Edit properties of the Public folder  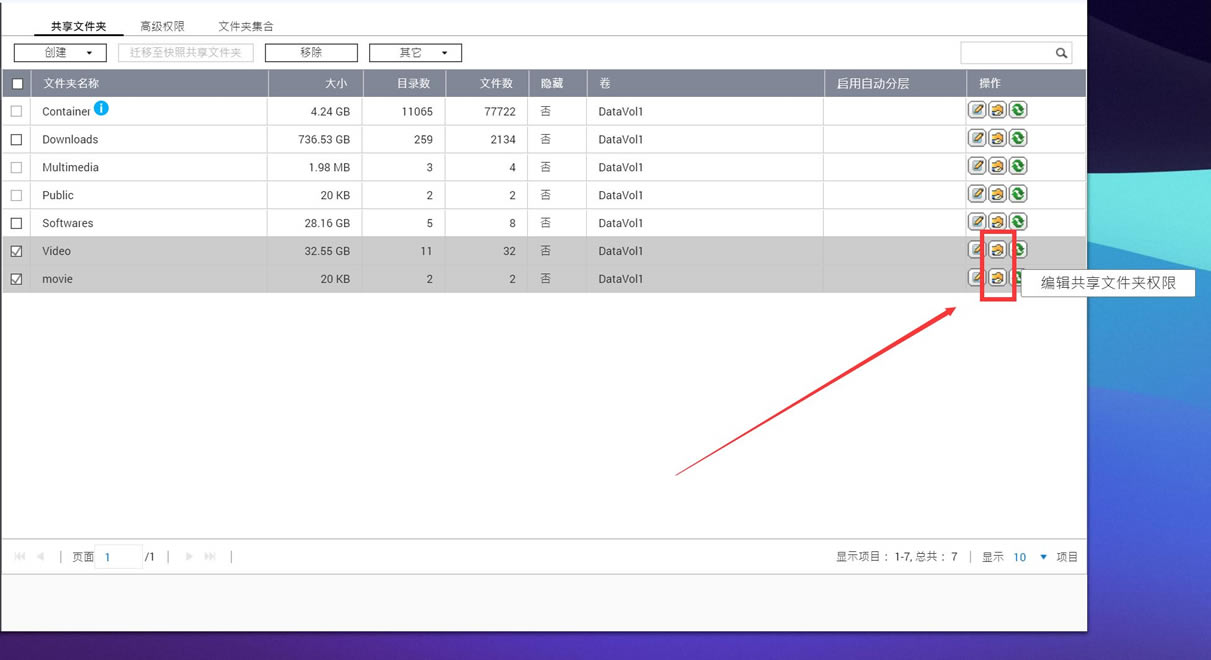(x=977, y=194)
